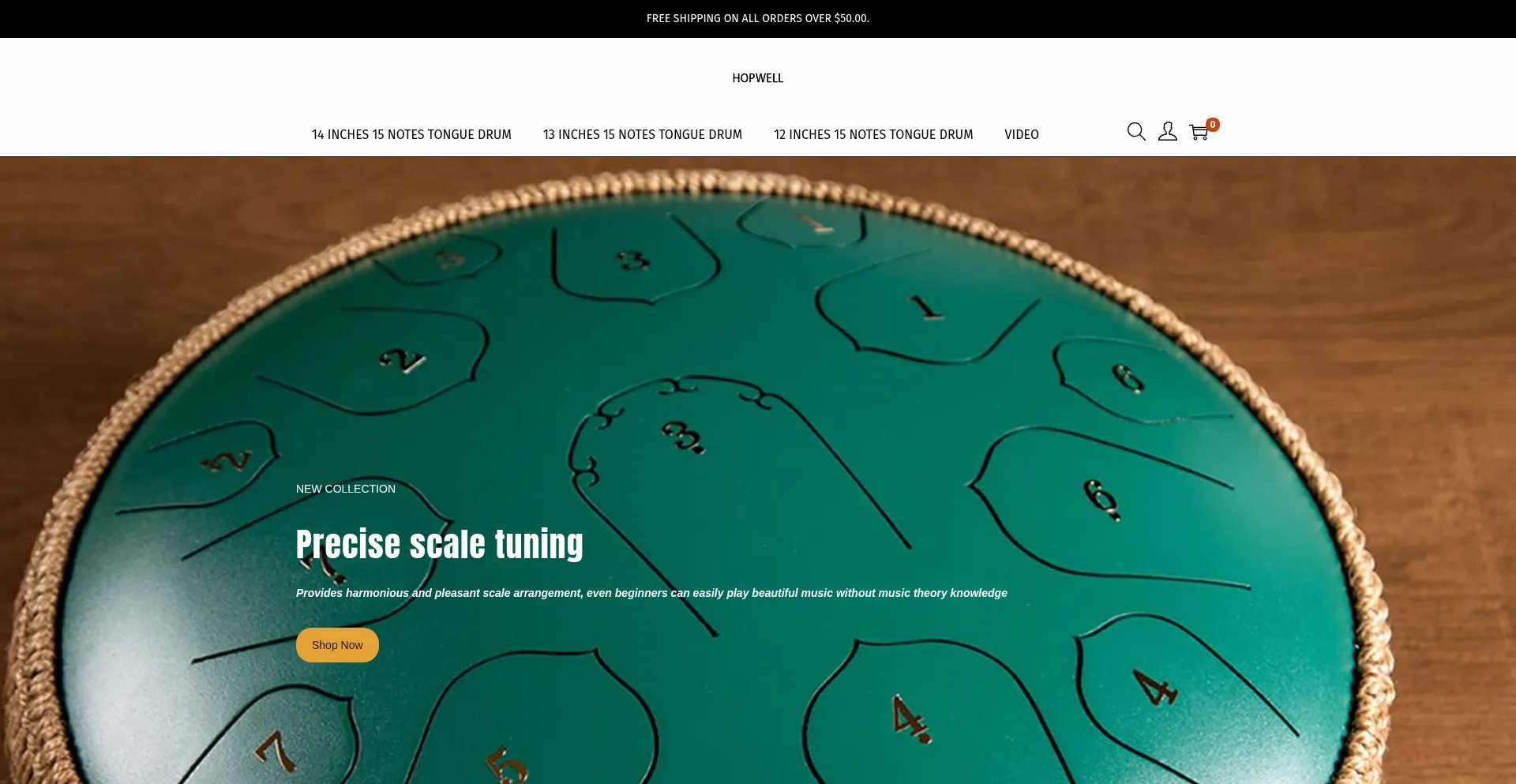Select the magnifying glass search icon
The height and width of the screenshot is (784, 1516).
tap(1135, 132)
